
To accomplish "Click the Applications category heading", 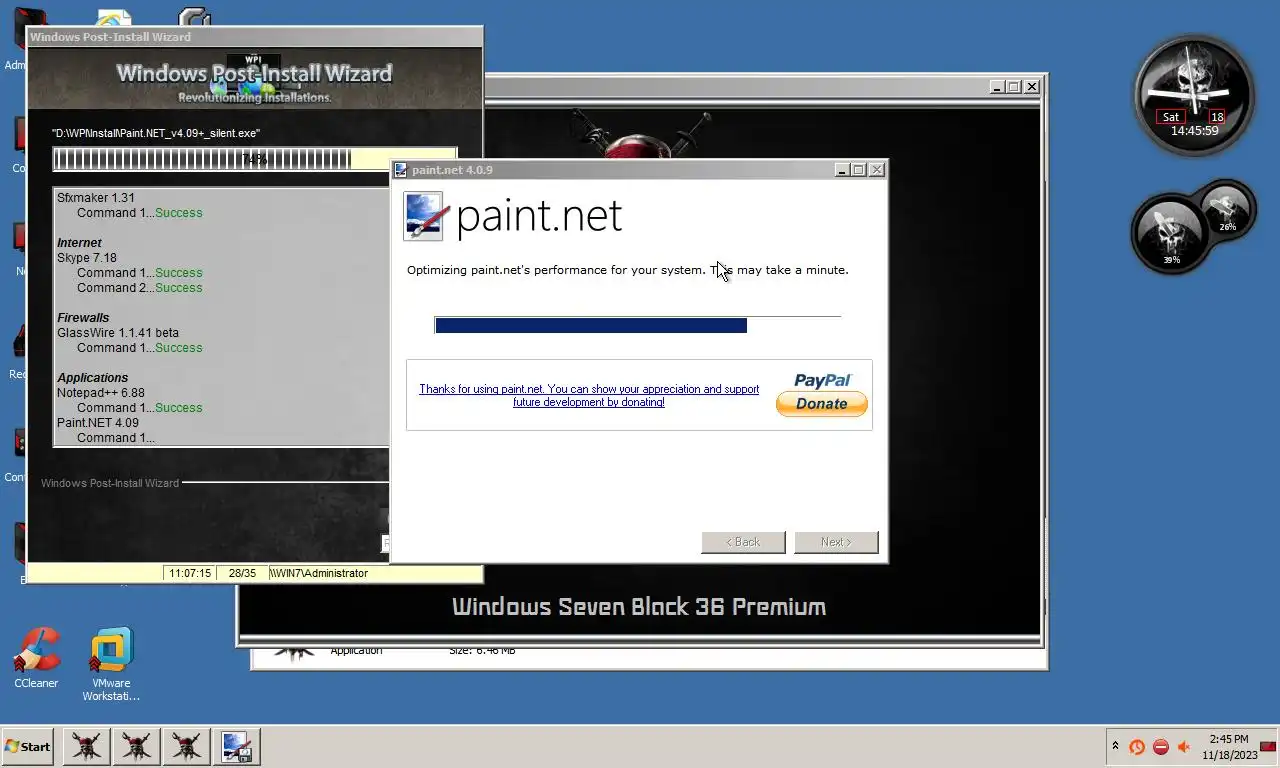I will coord(92,378).
